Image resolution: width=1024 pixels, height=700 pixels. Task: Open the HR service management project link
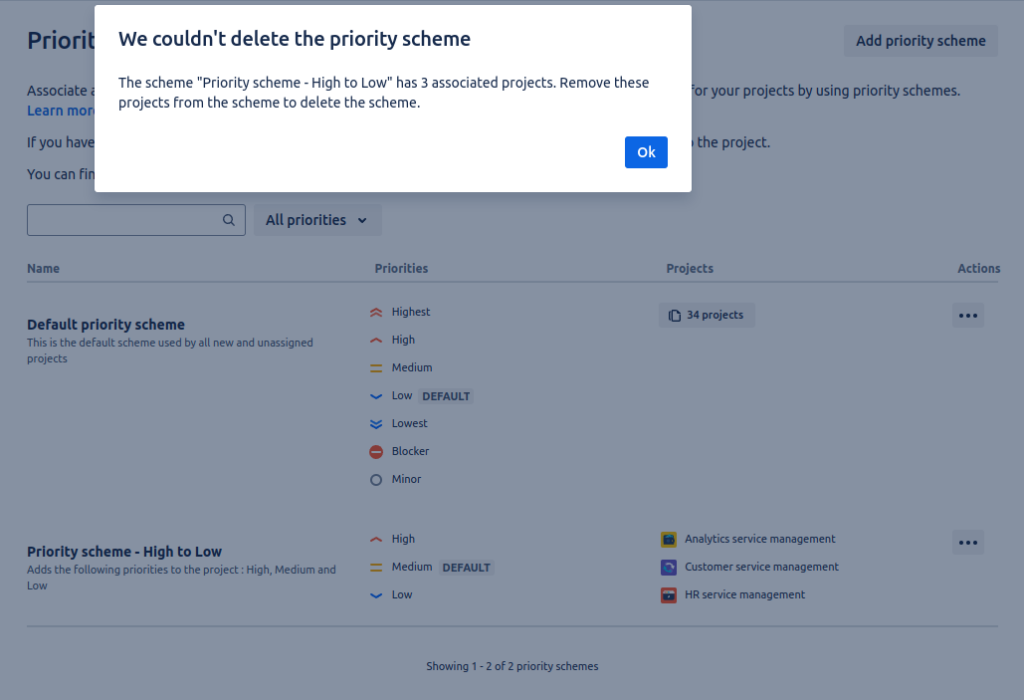[744, 595]
